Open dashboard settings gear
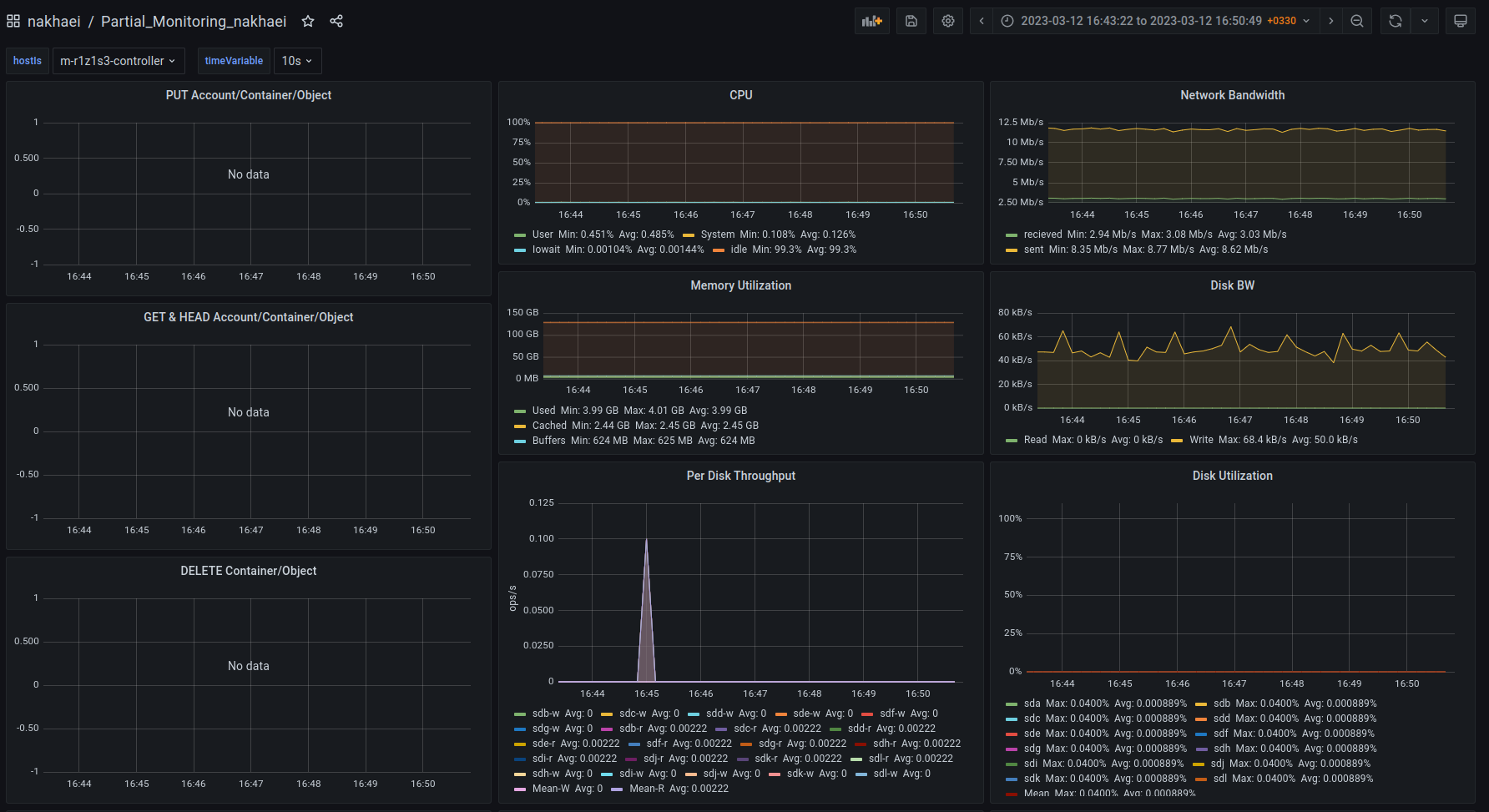This screenshot has width=1489, height=812. [948, 21]
